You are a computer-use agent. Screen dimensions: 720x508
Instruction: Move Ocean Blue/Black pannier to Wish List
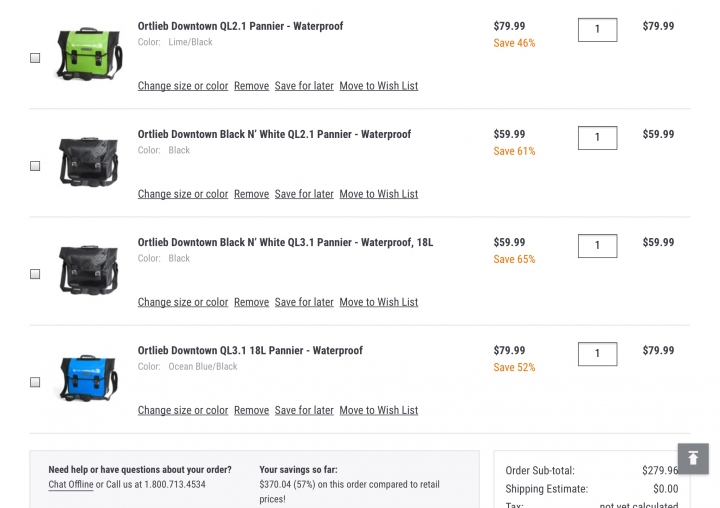click(378, 410)
